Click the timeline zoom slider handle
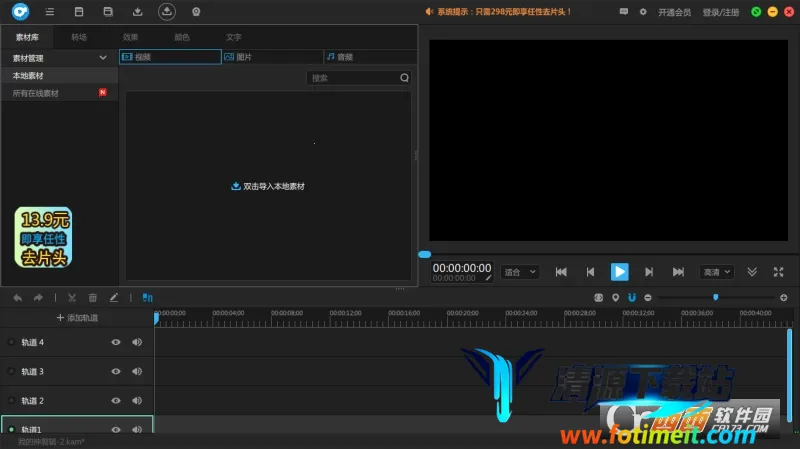The image size is (800, 449). click(715, 297)
